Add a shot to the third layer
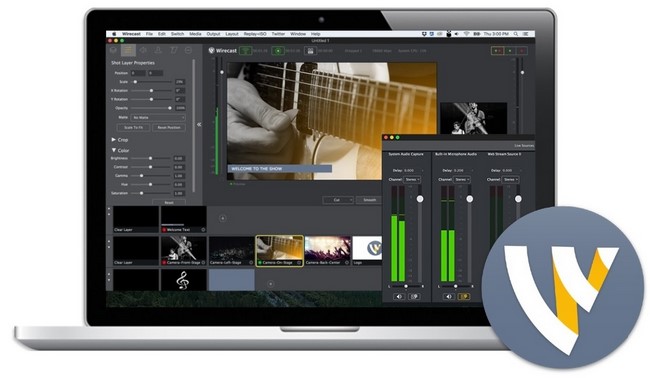This screenshot has width=650, height=378. pos(270,284)
